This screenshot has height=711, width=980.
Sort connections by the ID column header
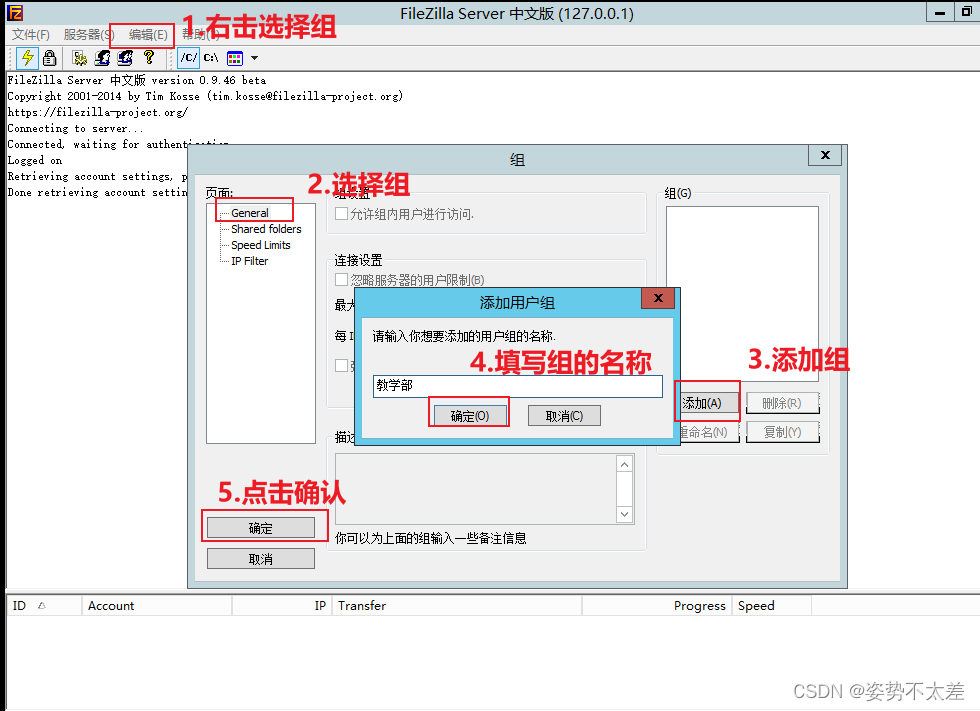click(44, 605)
